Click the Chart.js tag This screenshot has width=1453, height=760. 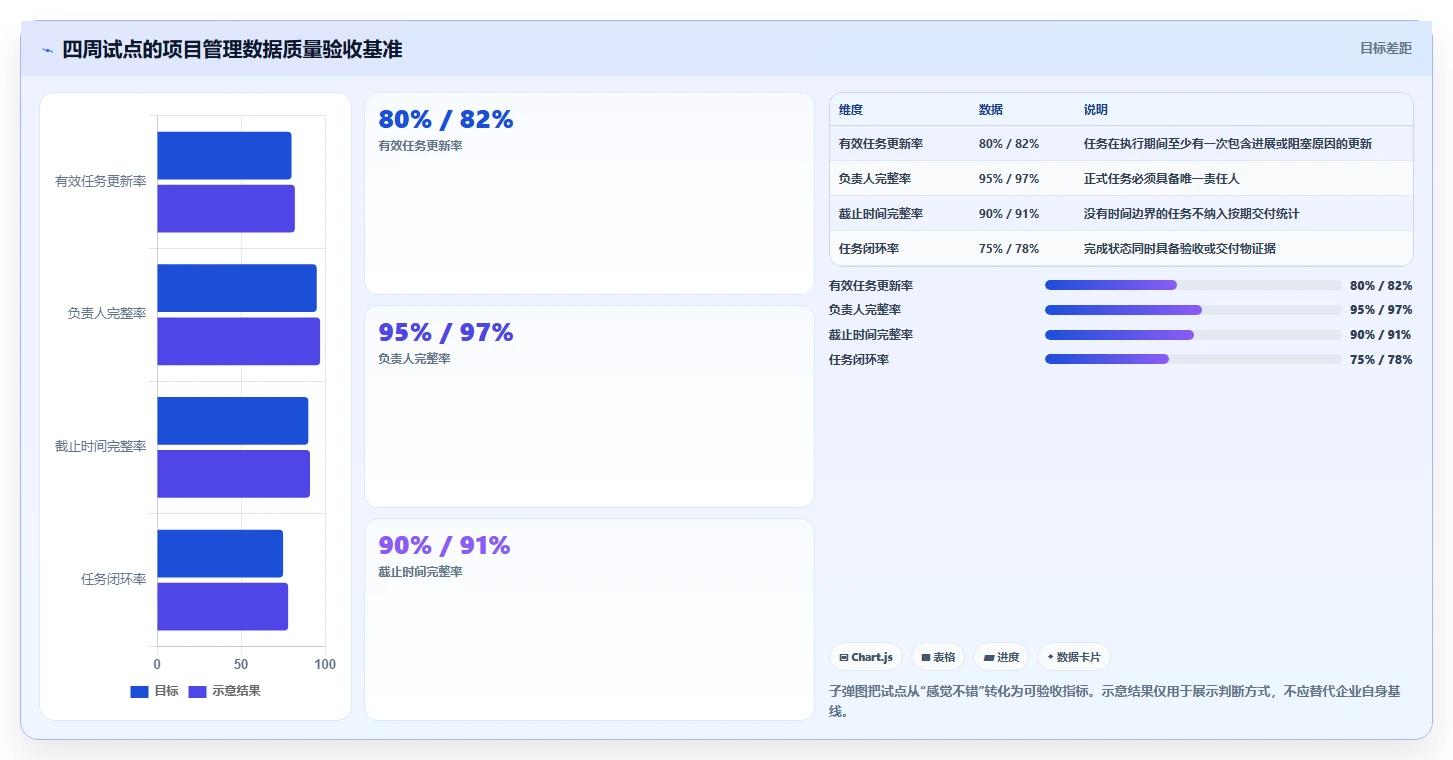point(866,657)
